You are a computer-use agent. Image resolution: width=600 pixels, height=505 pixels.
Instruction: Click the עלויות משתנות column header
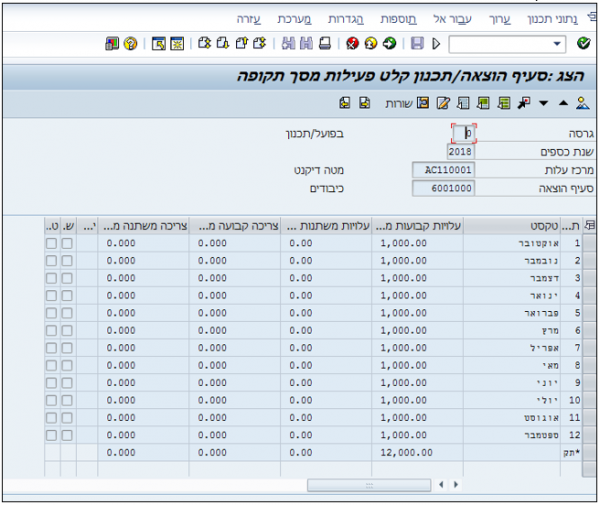coord(326,226)
